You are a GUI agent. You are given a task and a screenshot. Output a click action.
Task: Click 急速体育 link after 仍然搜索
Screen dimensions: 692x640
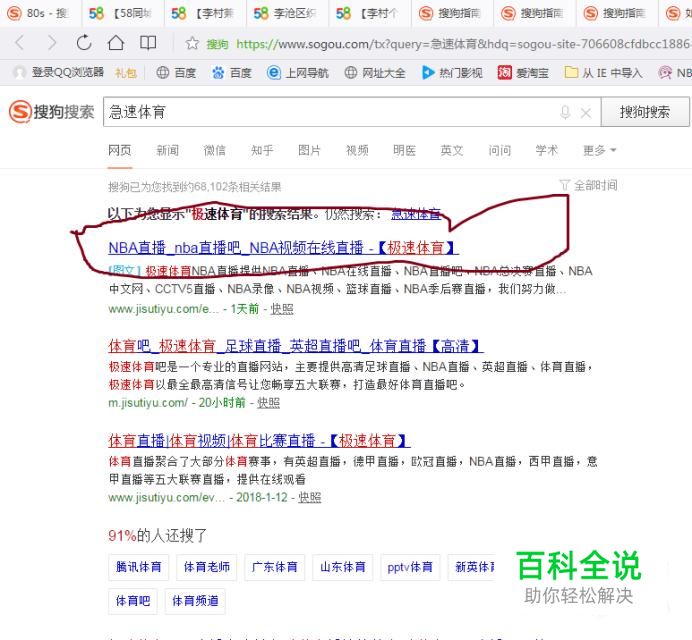coord(416,215)
